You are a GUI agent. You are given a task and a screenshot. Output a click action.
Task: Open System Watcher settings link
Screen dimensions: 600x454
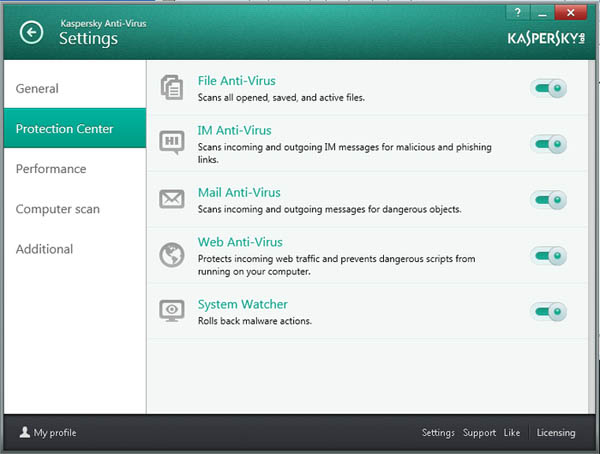[x=243, y=304]
